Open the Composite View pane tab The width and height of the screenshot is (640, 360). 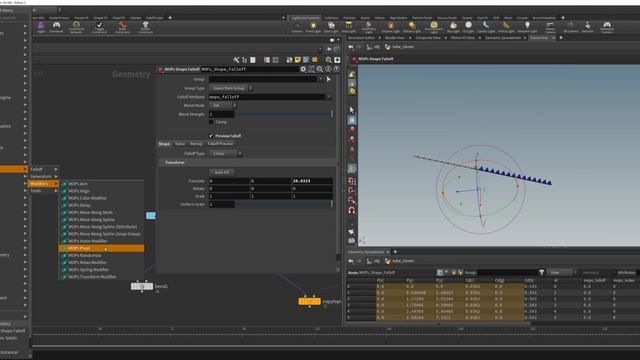coord(428,38)
